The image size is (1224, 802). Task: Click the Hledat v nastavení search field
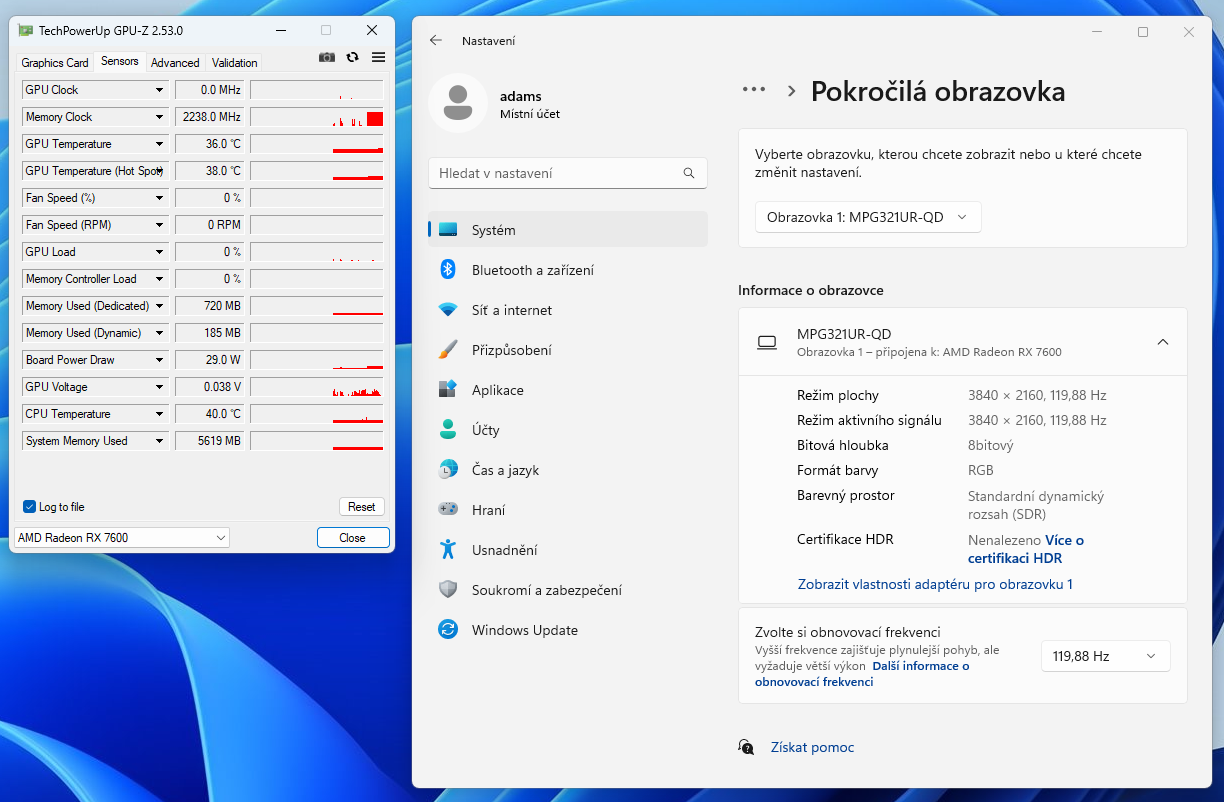point(568,173)
